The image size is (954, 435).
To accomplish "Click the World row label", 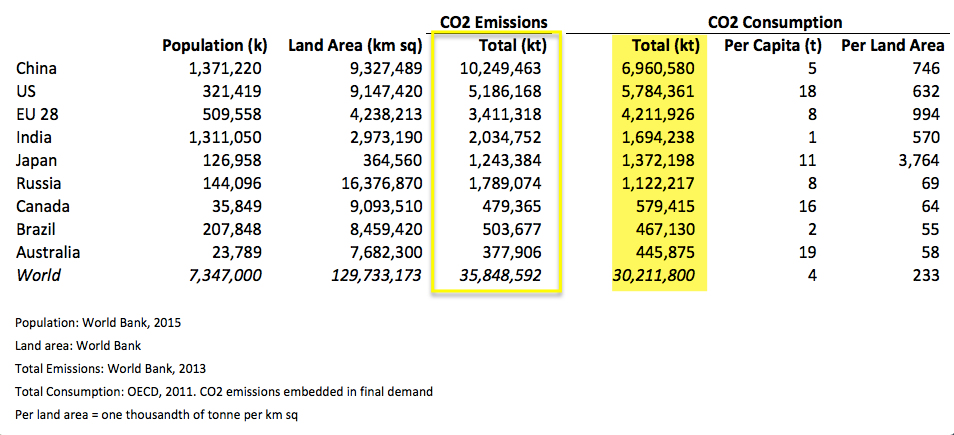I will [38, 275].
